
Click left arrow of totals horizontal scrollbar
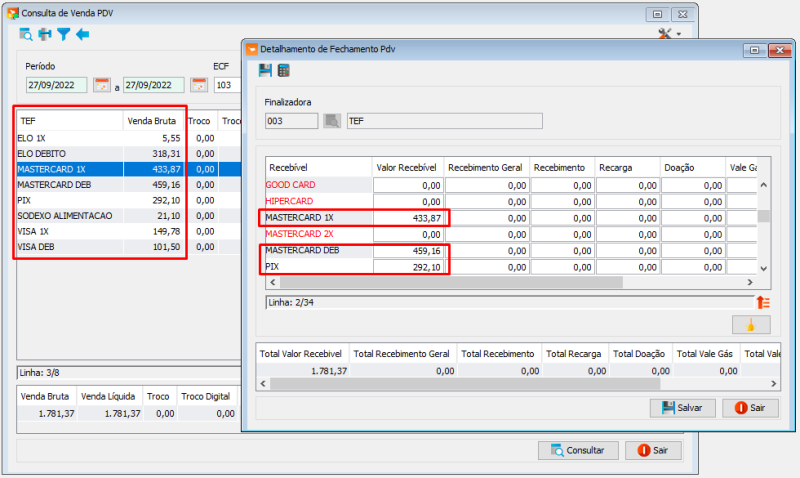tap(263, 383)
